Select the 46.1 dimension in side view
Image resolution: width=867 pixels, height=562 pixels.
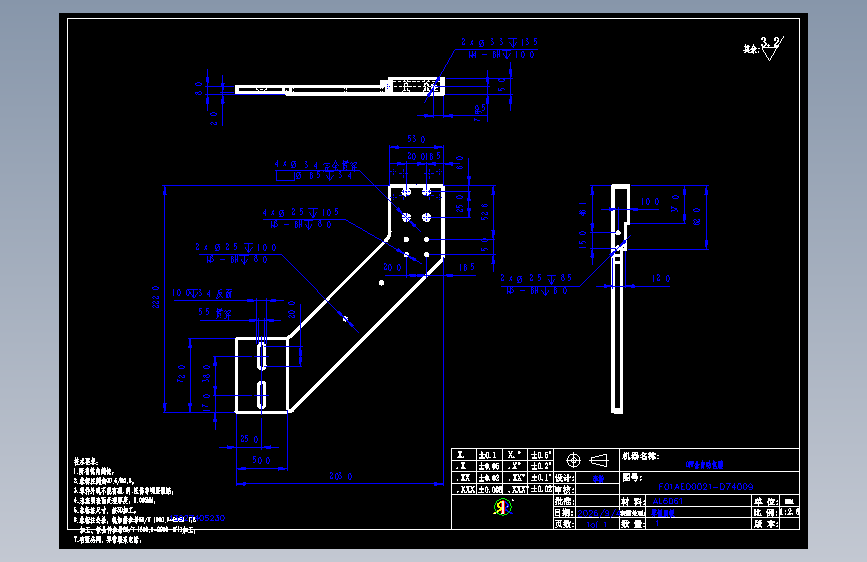pos(583,209)
